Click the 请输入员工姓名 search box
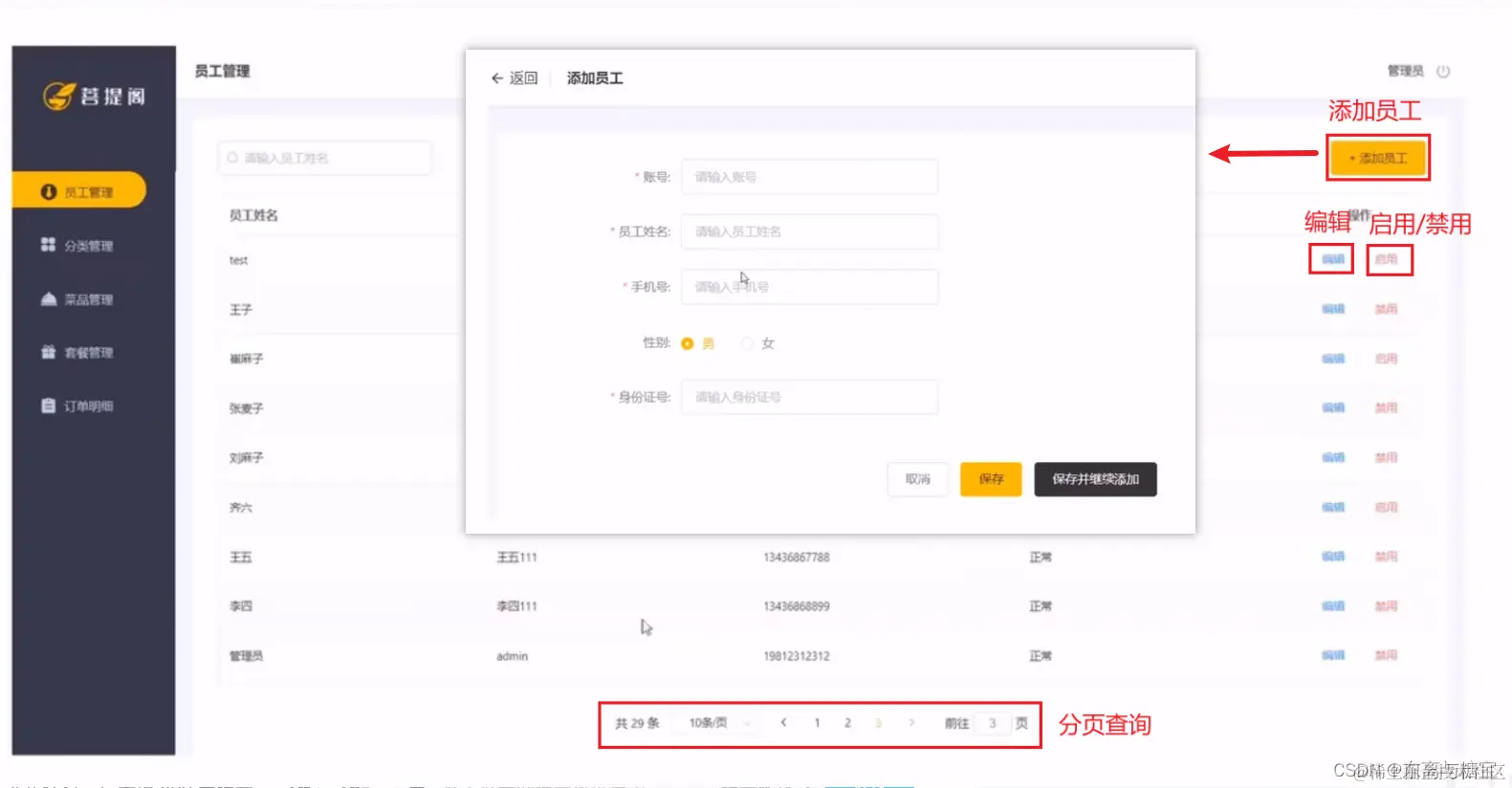The height and width of the screenshot is (788, 1512). (x=325, y=158)
